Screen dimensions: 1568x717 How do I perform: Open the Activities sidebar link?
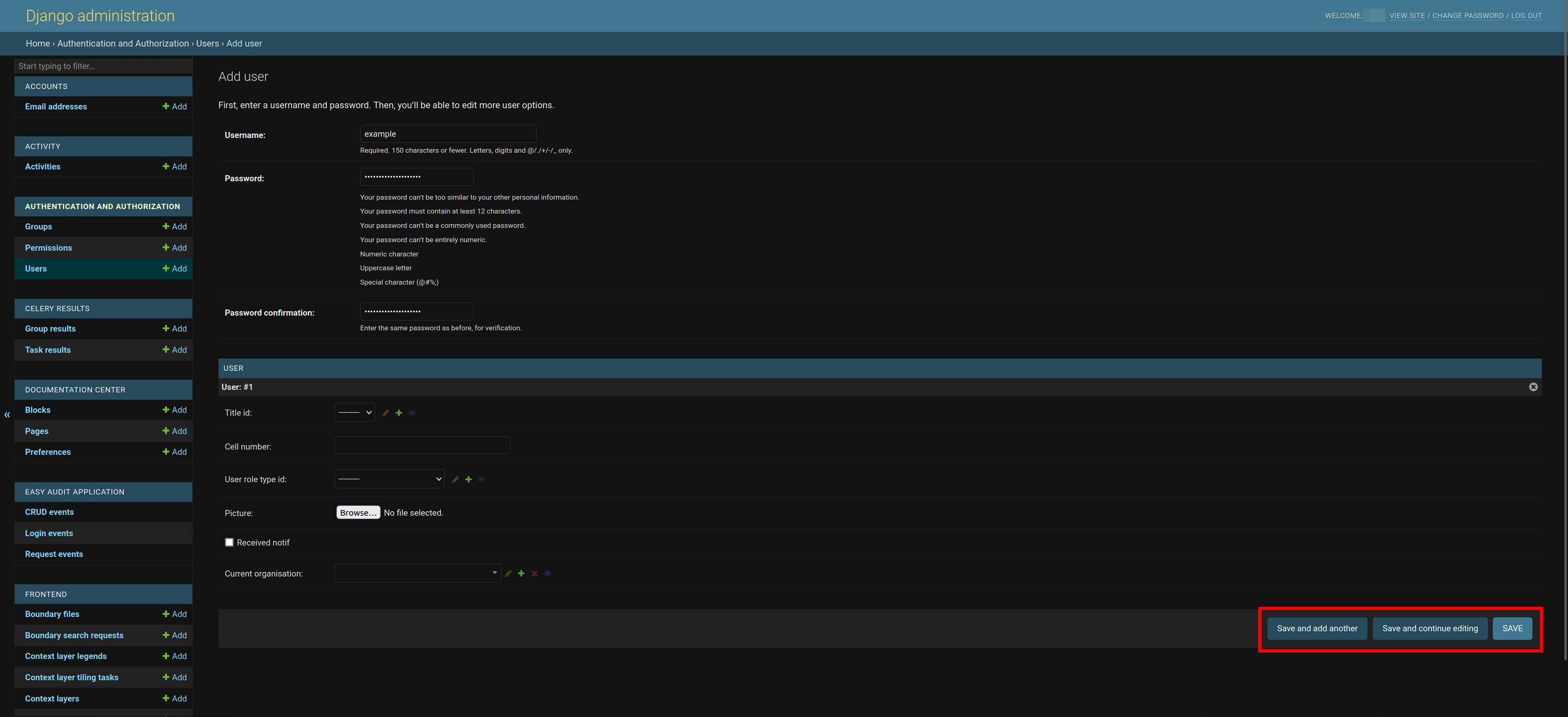[x=42, y=167]
